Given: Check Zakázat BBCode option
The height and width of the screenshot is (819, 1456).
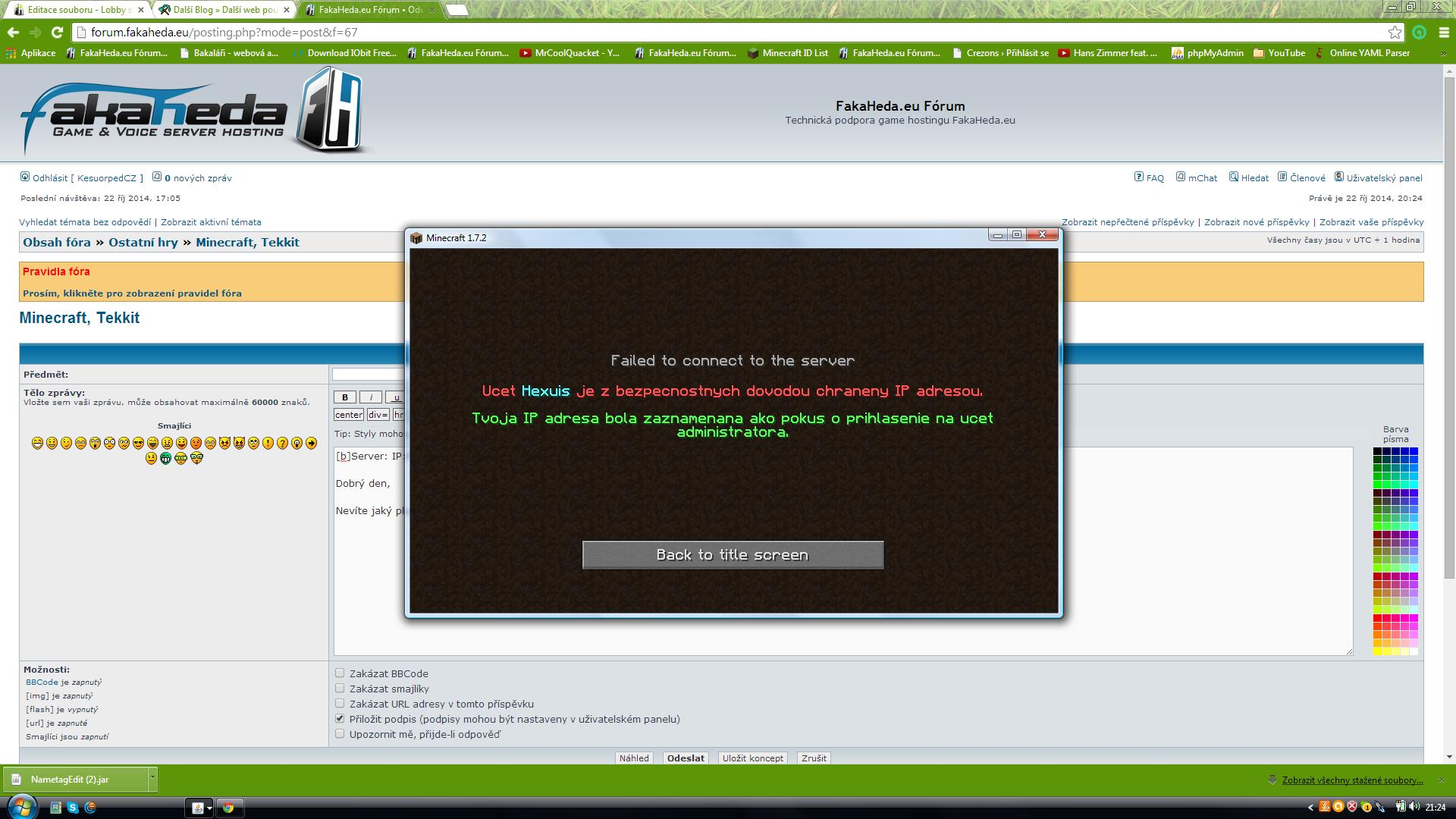Looking at the screenshot, I should point(340,673).
